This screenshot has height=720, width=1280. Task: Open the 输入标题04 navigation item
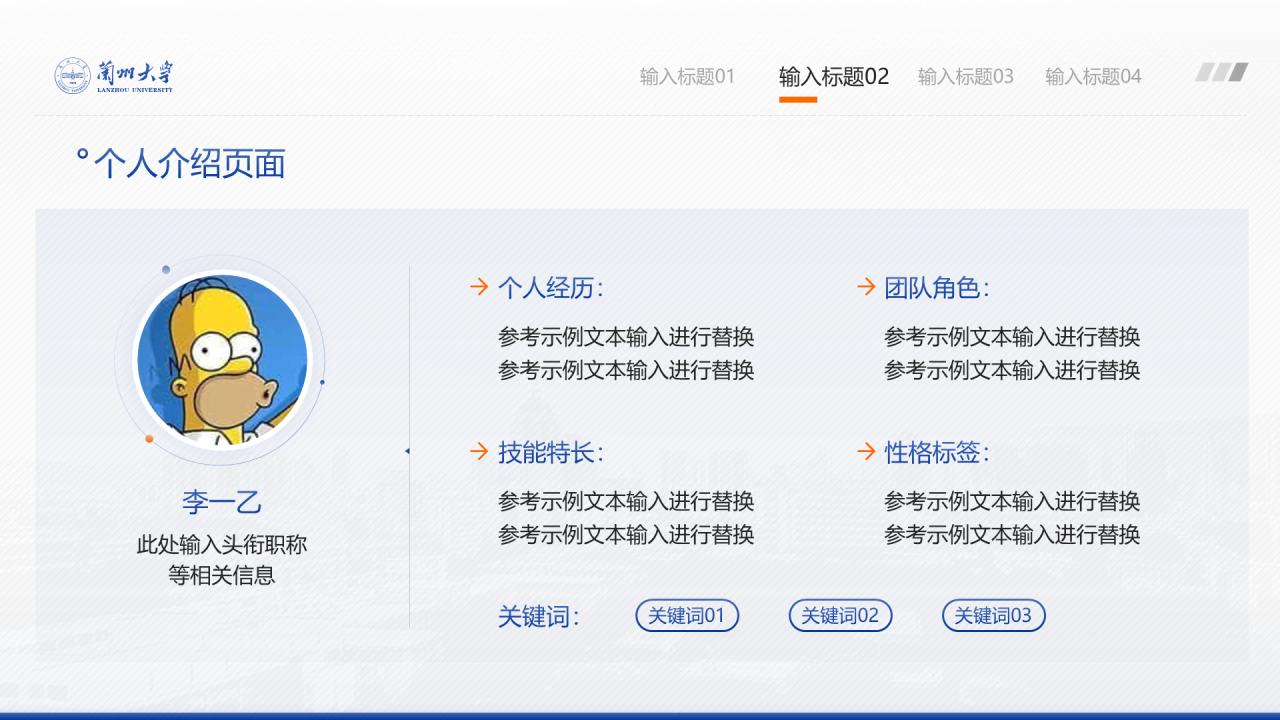click(x=1092, y=75)
